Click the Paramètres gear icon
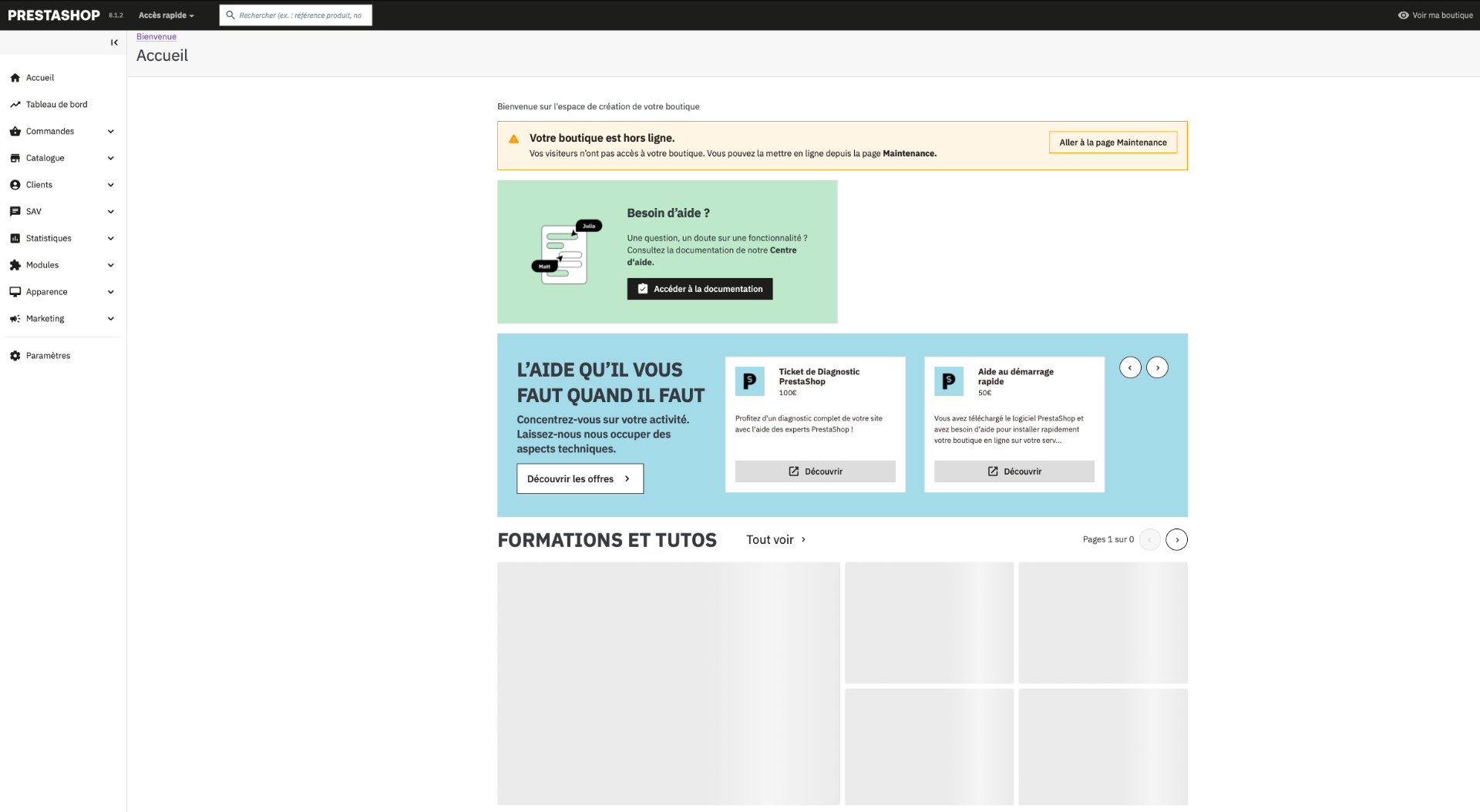This screenshot has height=812, width=1480. (15, 356)
